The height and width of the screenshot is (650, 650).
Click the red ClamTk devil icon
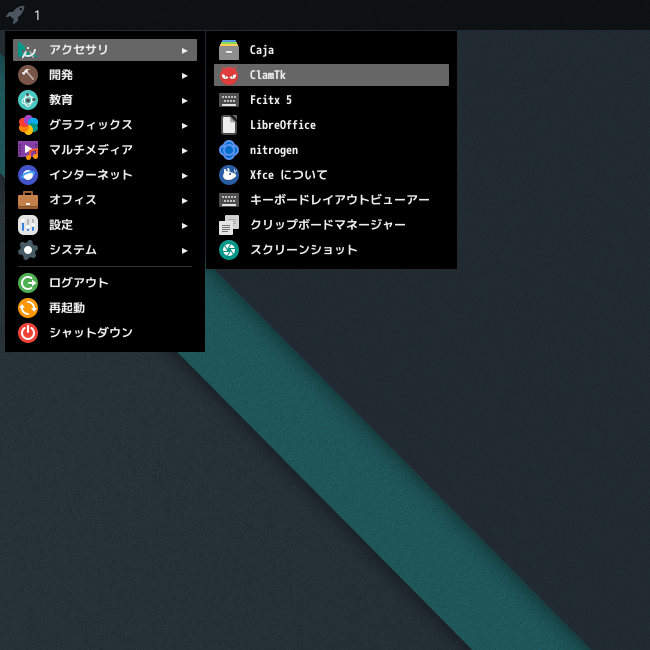(229, 75)
